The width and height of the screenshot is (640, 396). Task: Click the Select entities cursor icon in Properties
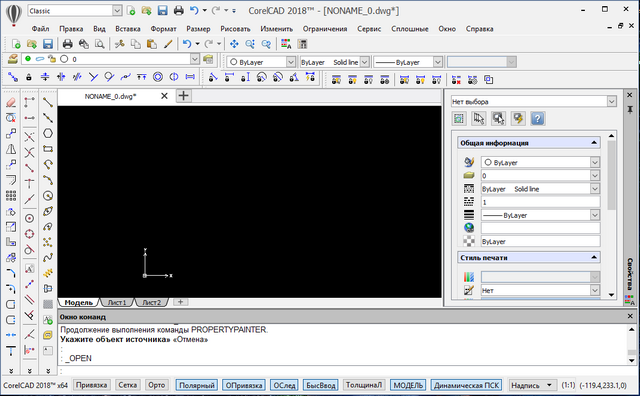point(478,118)
